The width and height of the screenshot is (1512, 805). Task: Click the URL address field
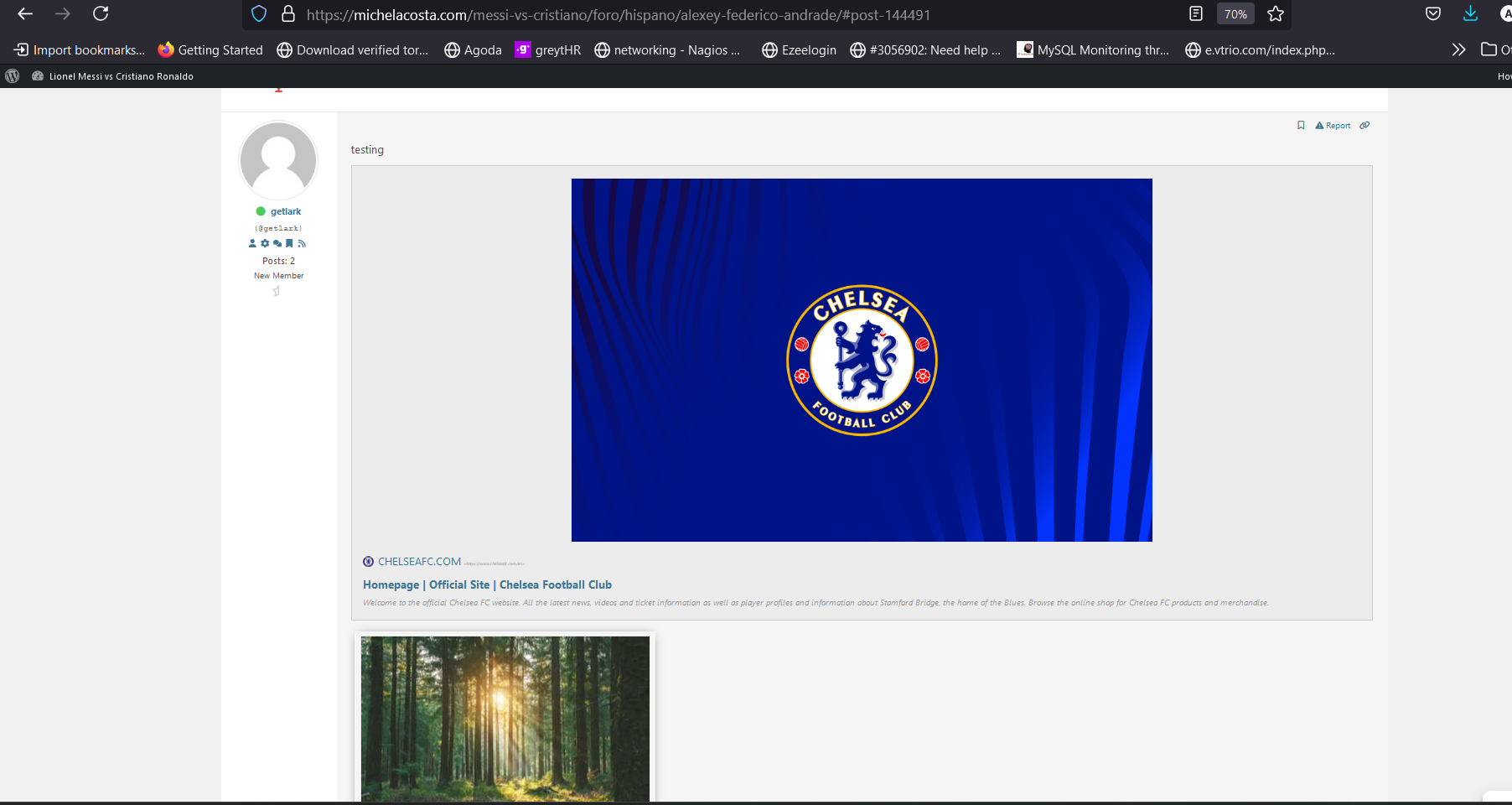click(x=619, y=14)
